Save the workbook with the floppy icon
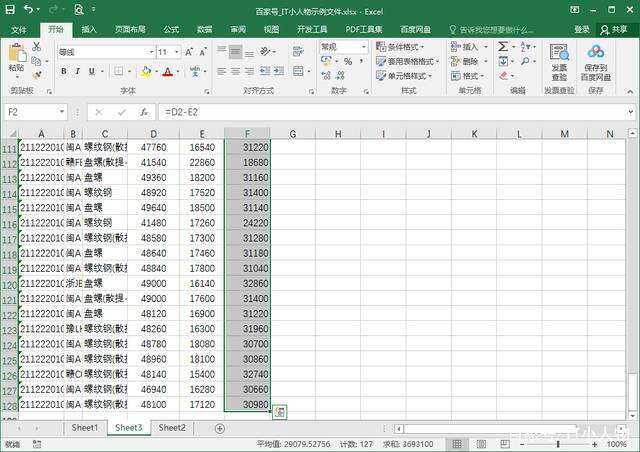 9,9
